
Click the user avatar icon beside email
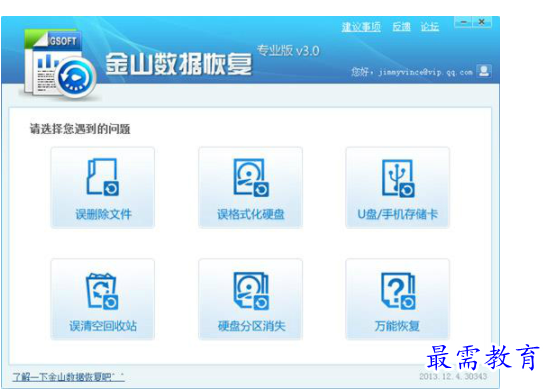point(484,71)
